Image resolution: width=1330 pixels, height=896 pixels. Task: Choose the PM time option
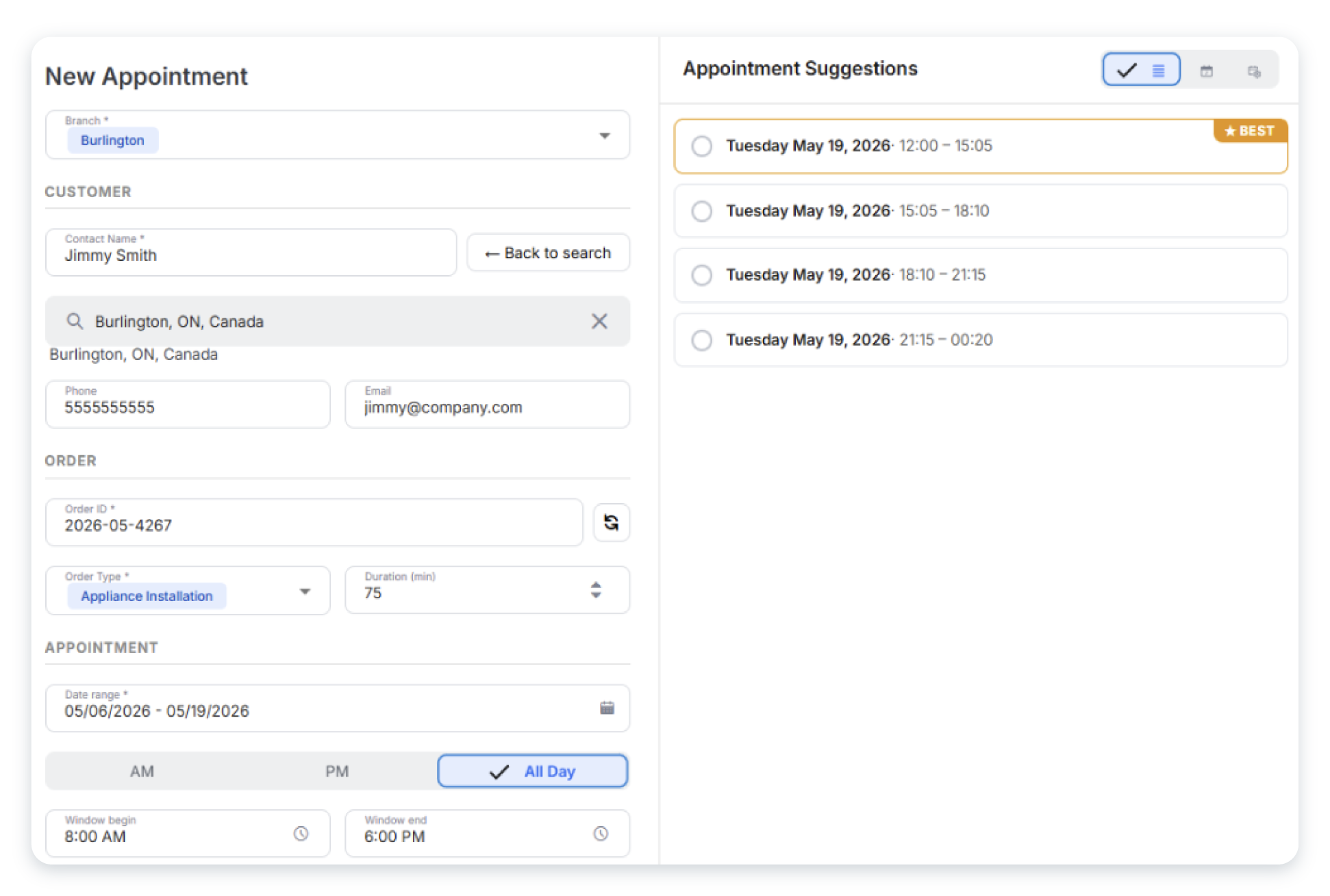337,771
